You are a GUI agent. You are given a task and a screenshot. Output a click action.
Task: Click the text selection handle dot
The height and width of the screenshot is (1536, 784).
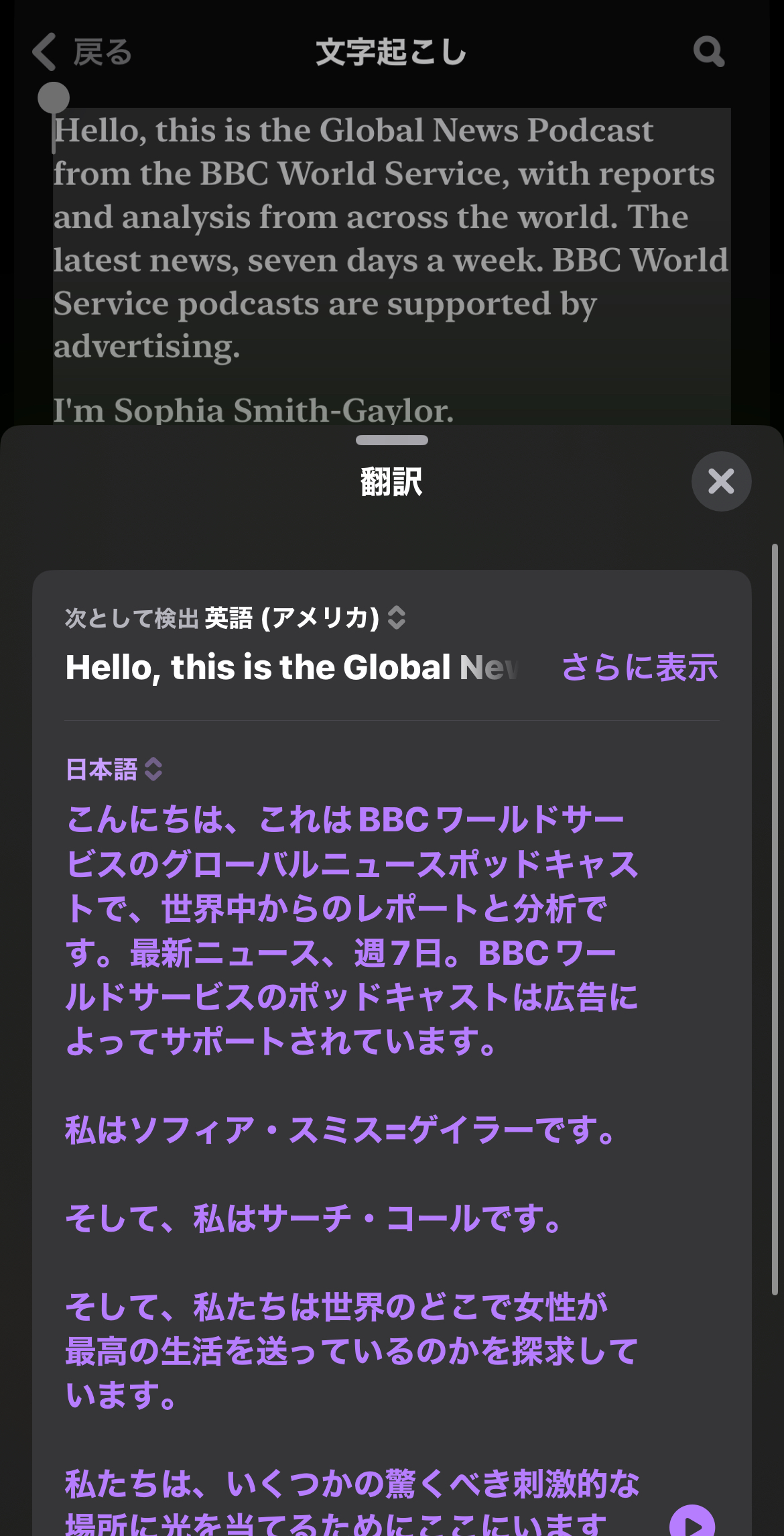(x=54, y=98)
